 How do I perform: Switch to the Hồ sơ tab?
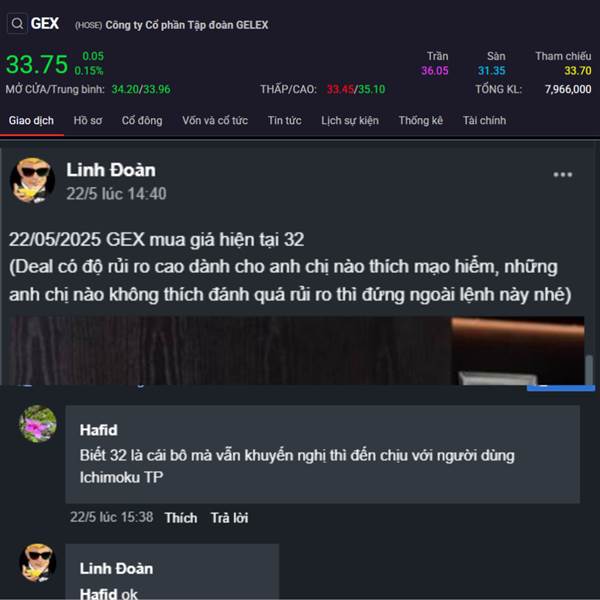(x=88, y=121)
